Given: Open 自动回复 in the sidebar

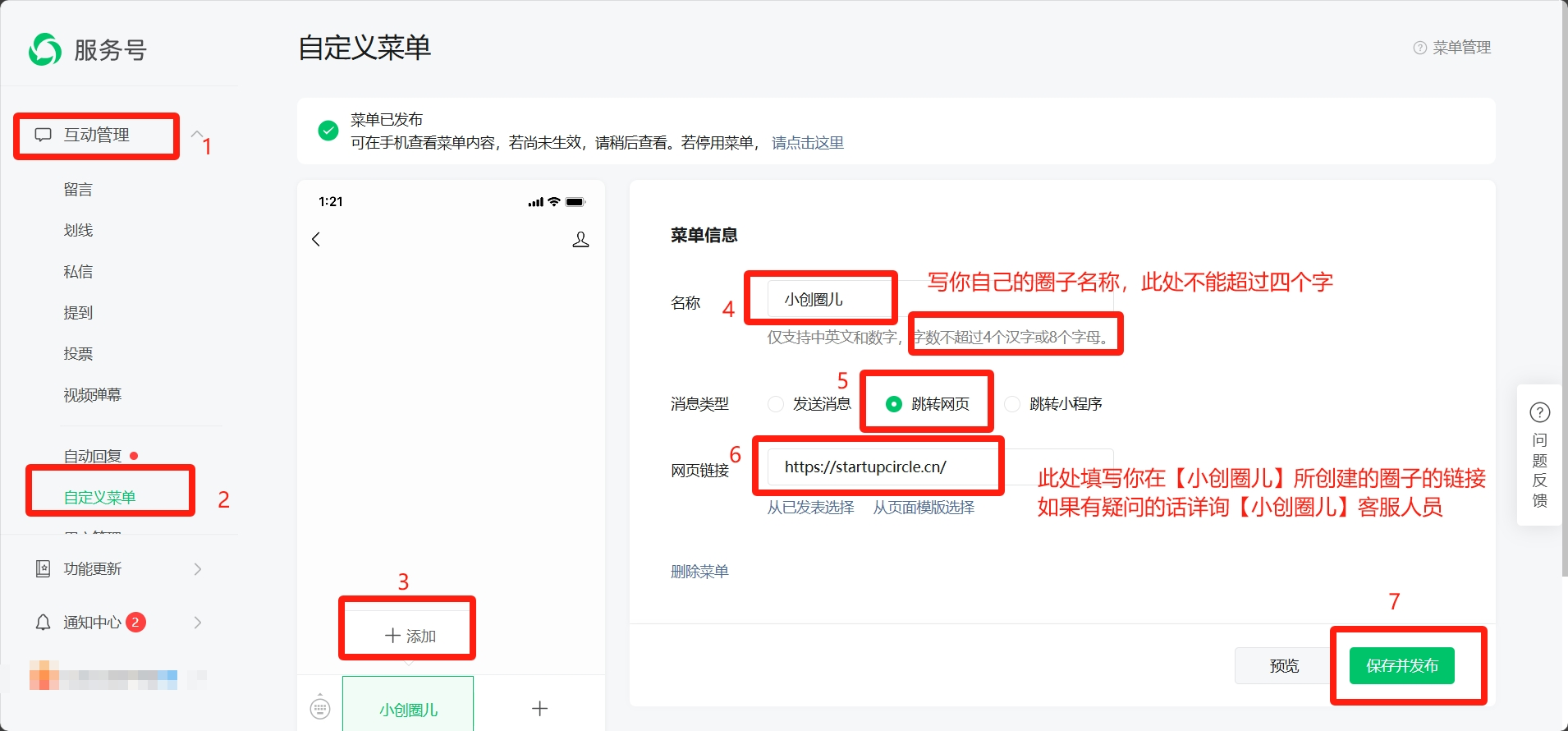Looking at the screenshot, I should click(x=92, y=456).
